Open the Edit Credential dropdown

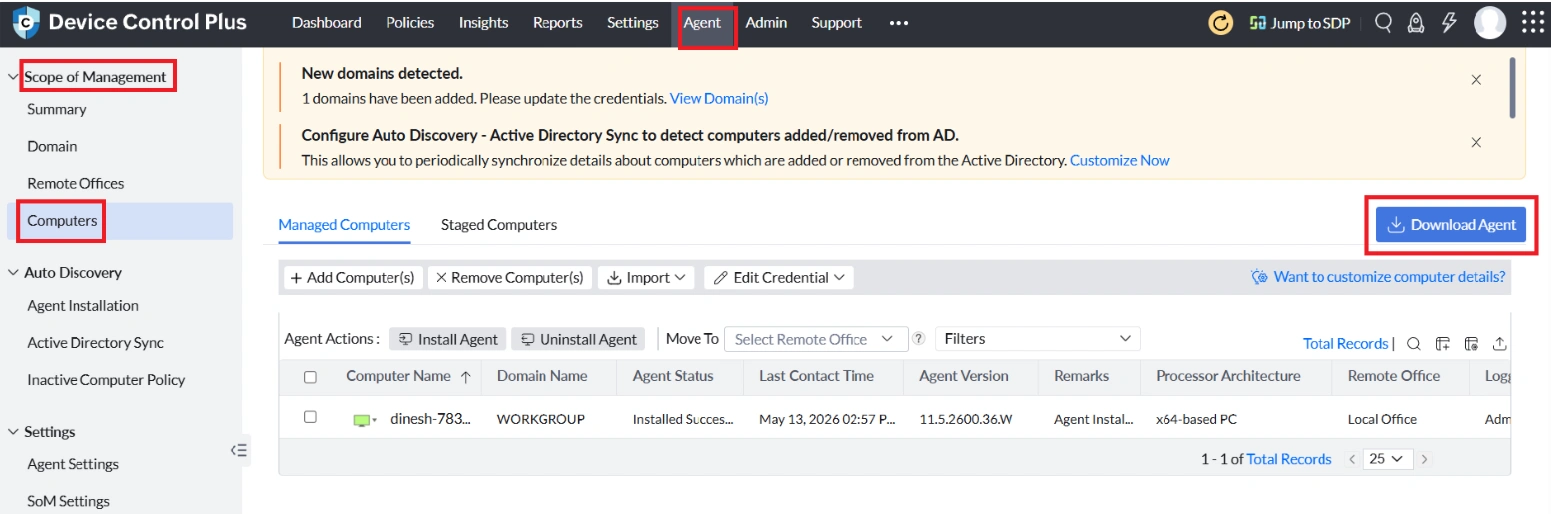tap(779, 278)
